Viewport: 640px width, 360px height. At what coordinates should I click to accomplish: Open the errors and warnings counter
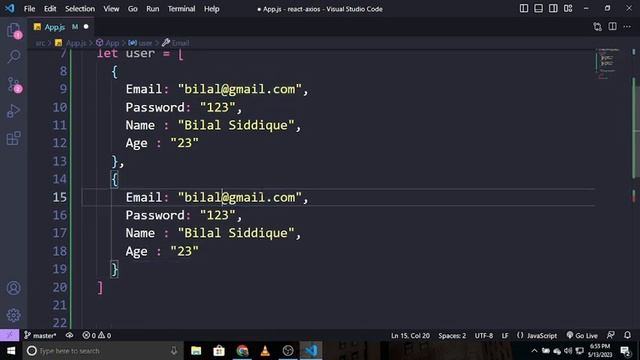[97, 336]
